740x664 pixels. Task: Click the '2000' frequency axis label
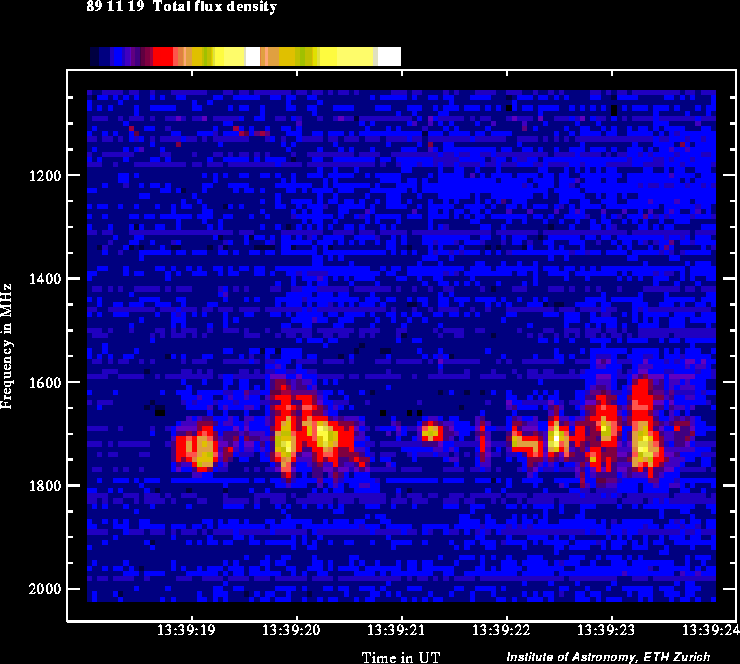45,589
